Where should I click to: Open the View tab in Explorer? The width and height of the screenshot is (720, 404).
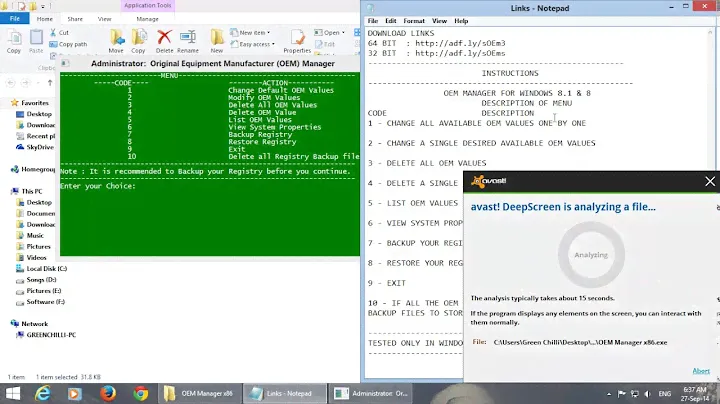point(105,18)
